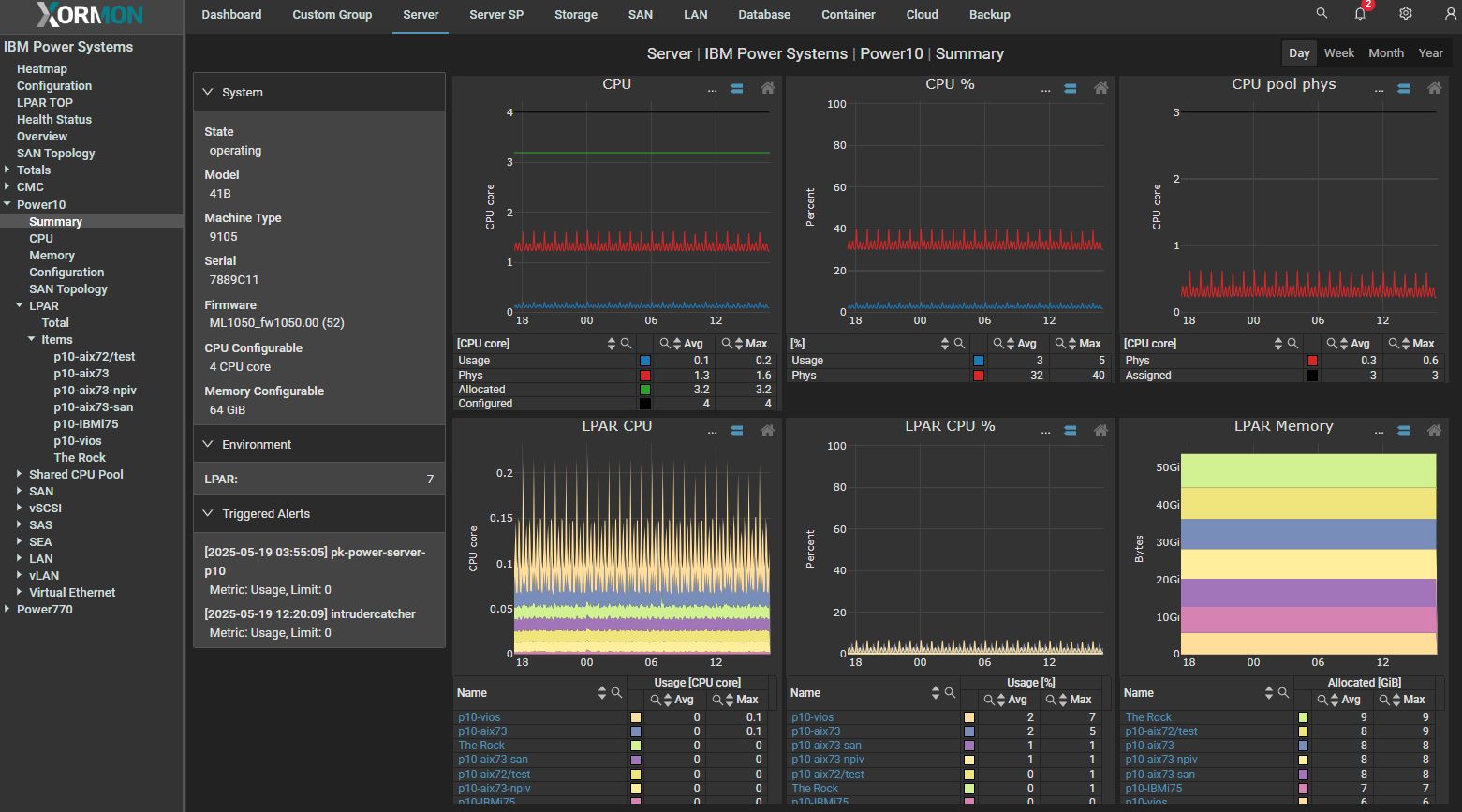The height and width of the screenshot is (812, 1462).
Task: Open p10-aix73 link in LPAR CPU % table
Action: coord(816,731)
